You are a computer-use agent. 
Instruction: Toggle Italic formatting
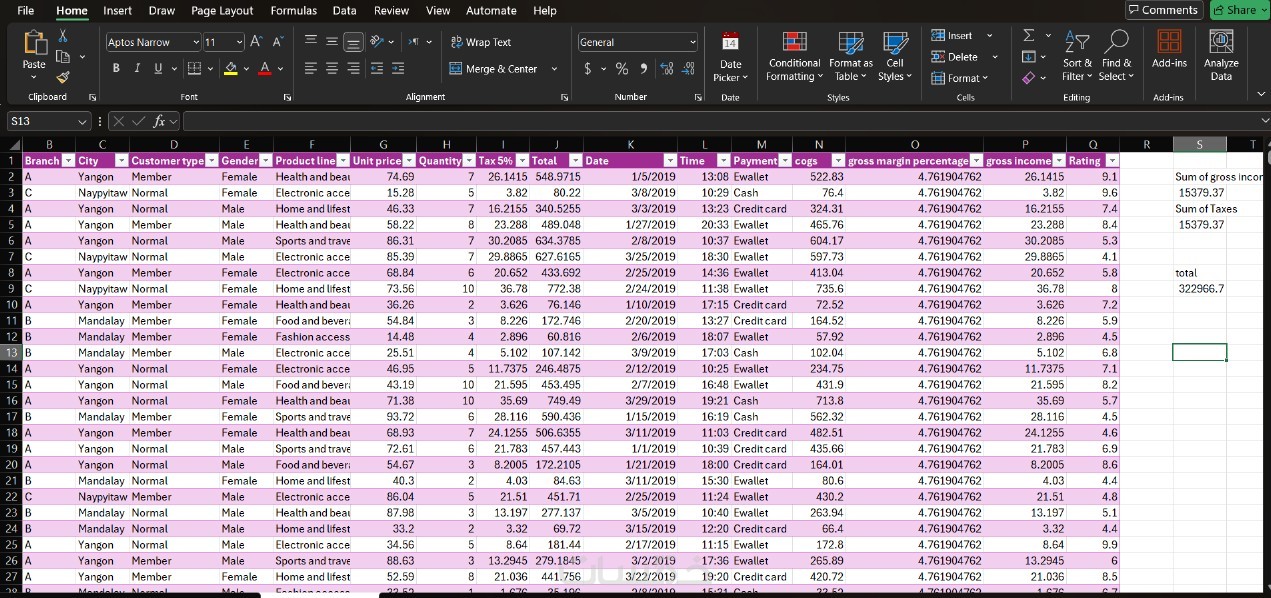138,68
